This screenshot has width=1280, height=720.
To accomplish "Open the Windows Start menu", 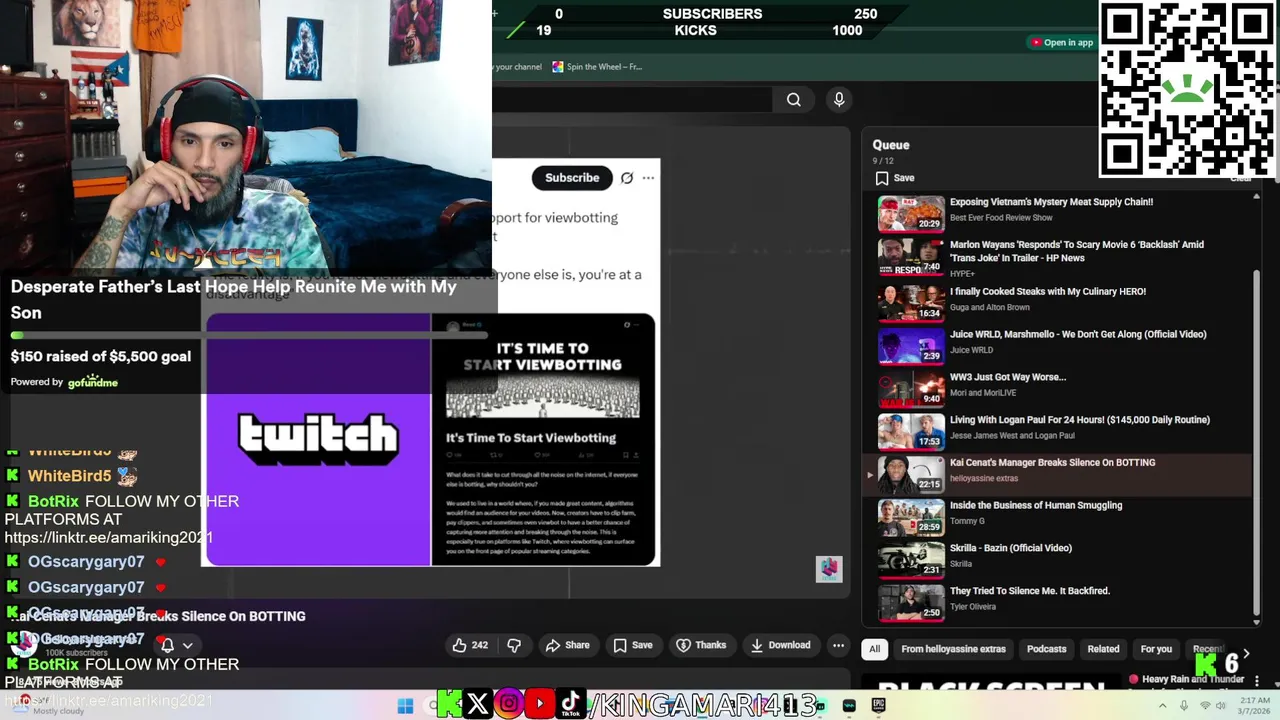I will [x=405, y=706].
